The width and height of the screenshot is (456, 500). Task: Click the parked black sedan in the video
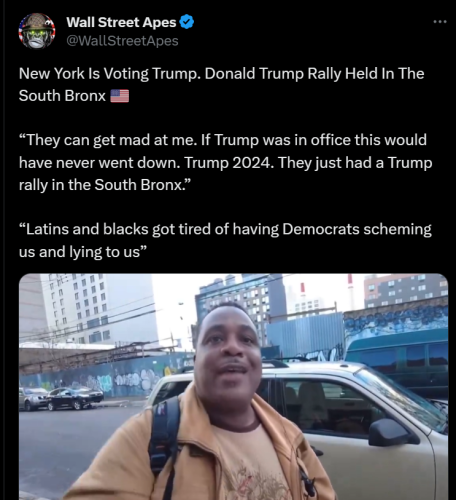pyautogui.click(x=75, y=398)
